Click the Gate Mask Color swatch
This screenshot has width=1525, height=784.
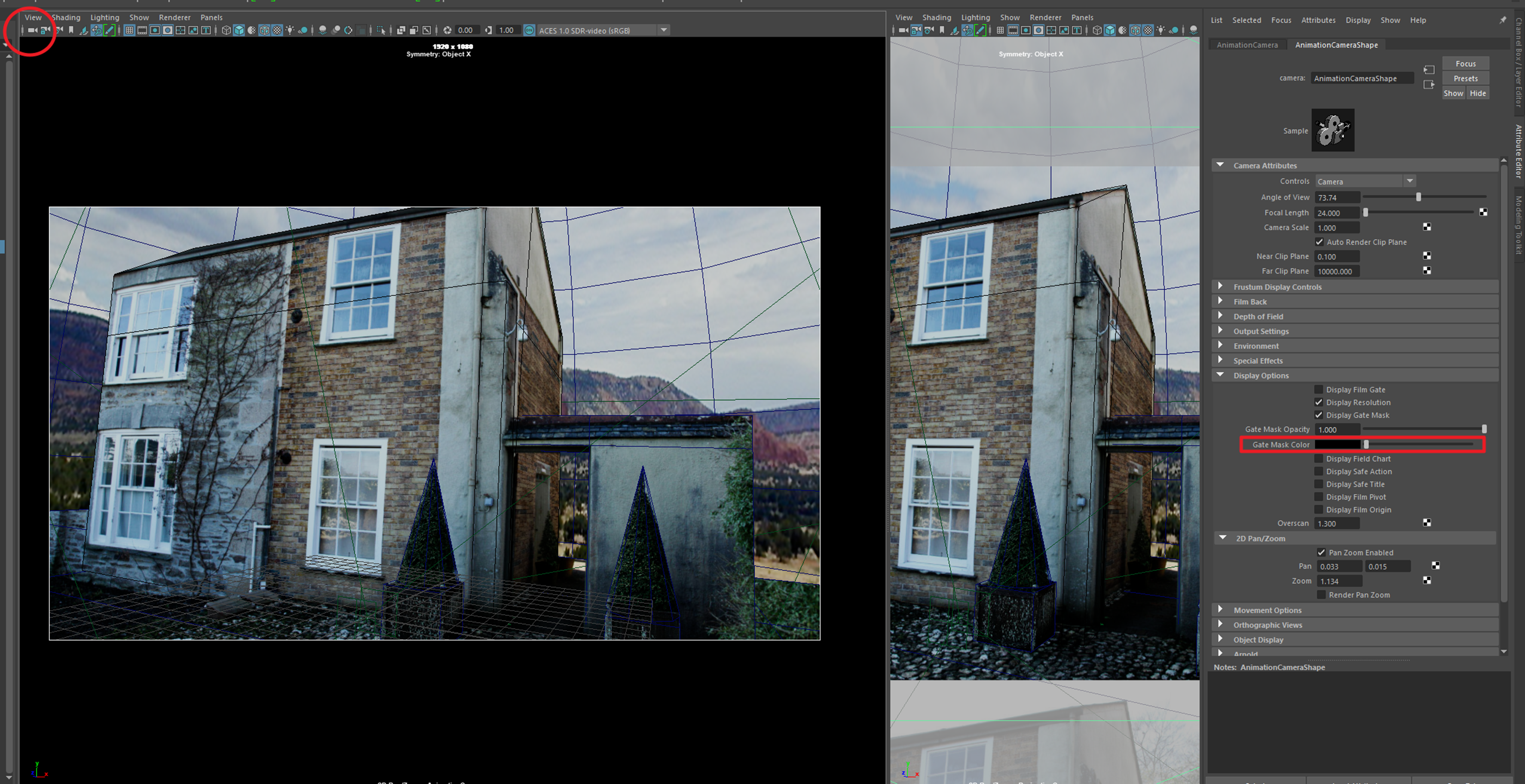[1337, 444]
